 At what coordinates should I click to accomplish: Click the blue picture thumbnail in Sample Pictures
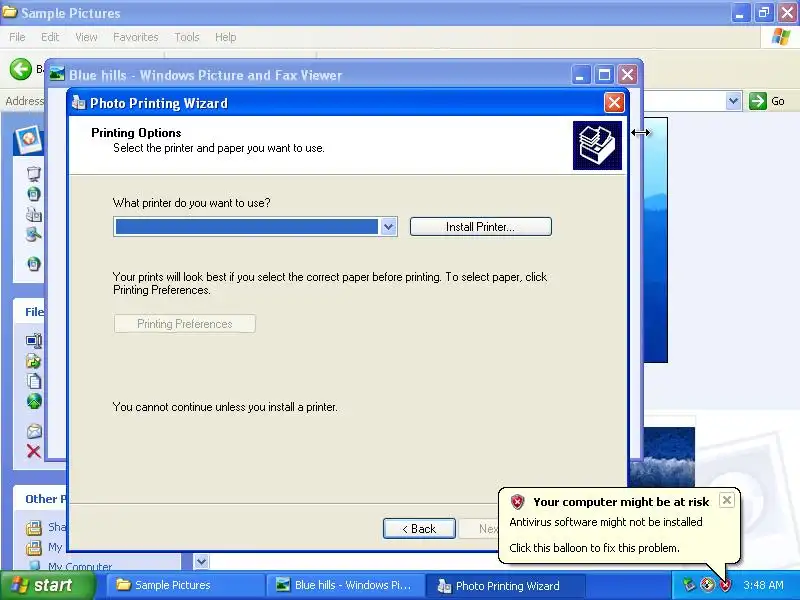[x=662, y=457]
